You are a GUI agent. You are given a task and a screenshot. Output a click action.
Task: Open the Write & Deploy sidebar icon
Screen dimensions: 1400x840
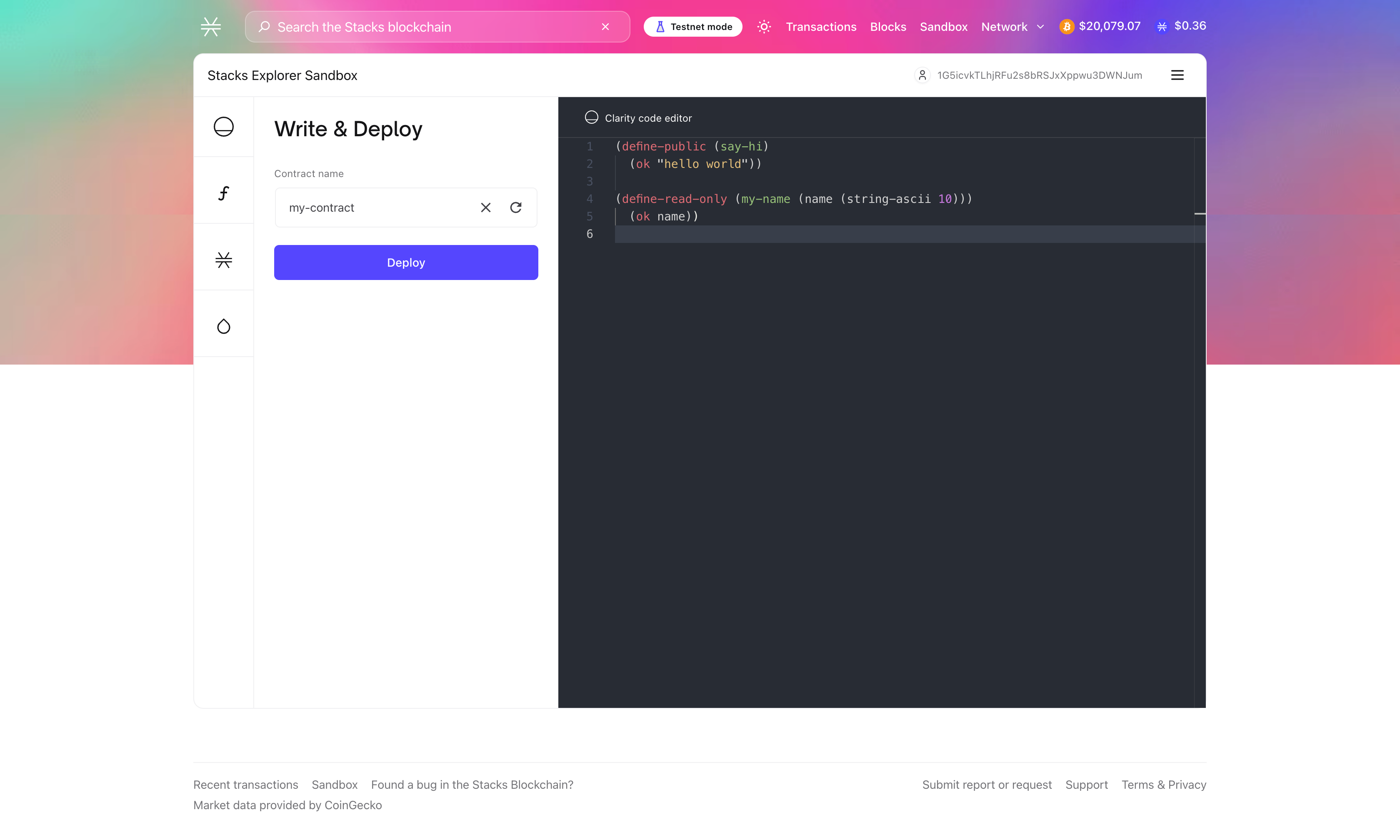coord(223,127)
